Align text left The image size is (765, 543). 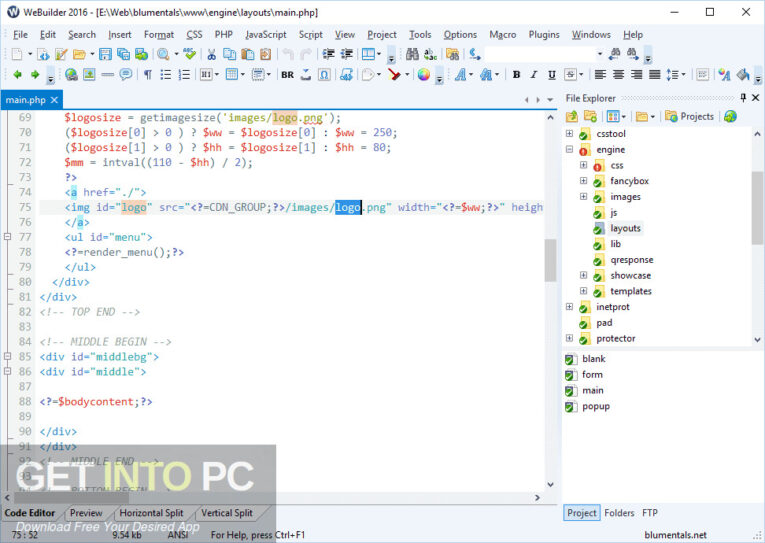pos(600,75)
